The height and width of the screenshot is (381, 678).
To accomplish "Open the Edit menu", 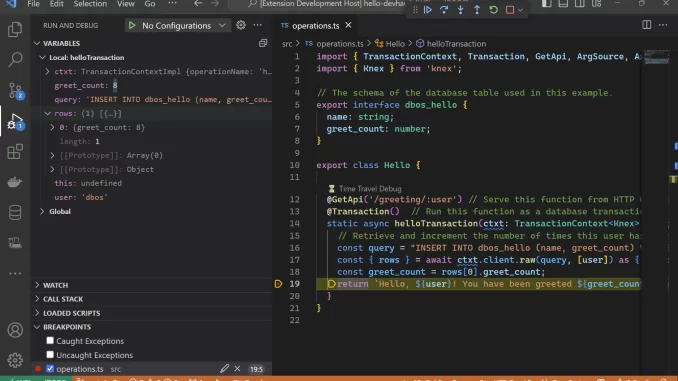I will (56, 4).
